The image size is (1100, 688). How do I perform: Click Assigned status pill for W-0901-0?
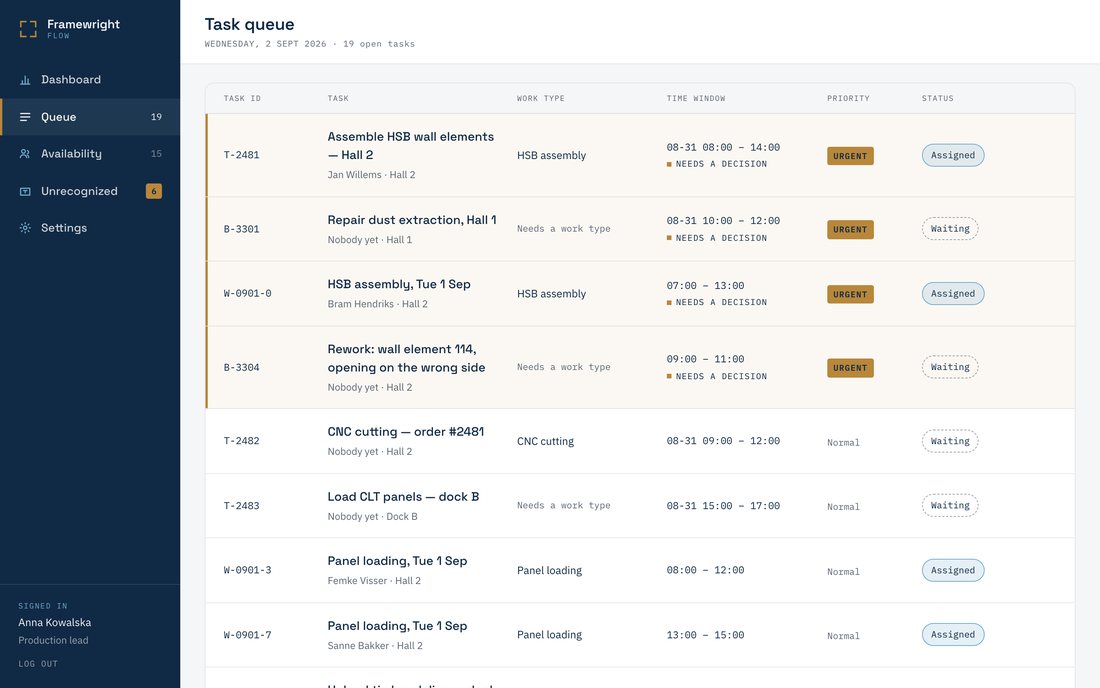pyautogui.click(x=953, y=293)
